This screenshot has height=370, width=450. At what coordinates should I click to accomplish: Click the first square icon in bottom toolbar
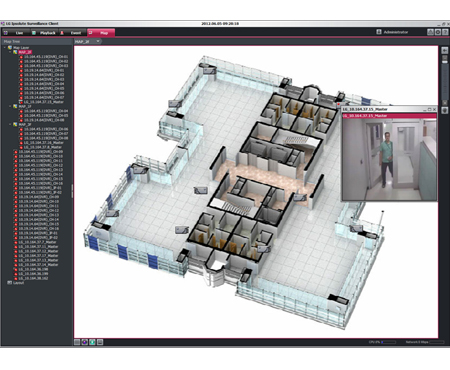(x=77, y=342)
